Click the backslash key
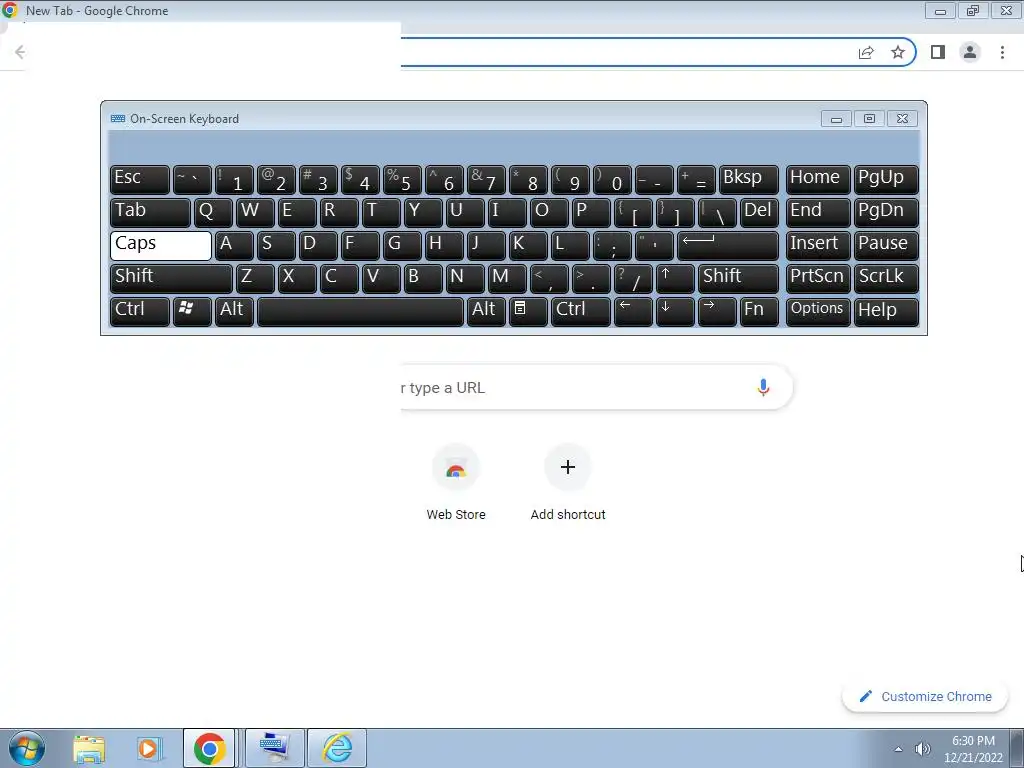1024x768 pixels. (x=717, y=212)
